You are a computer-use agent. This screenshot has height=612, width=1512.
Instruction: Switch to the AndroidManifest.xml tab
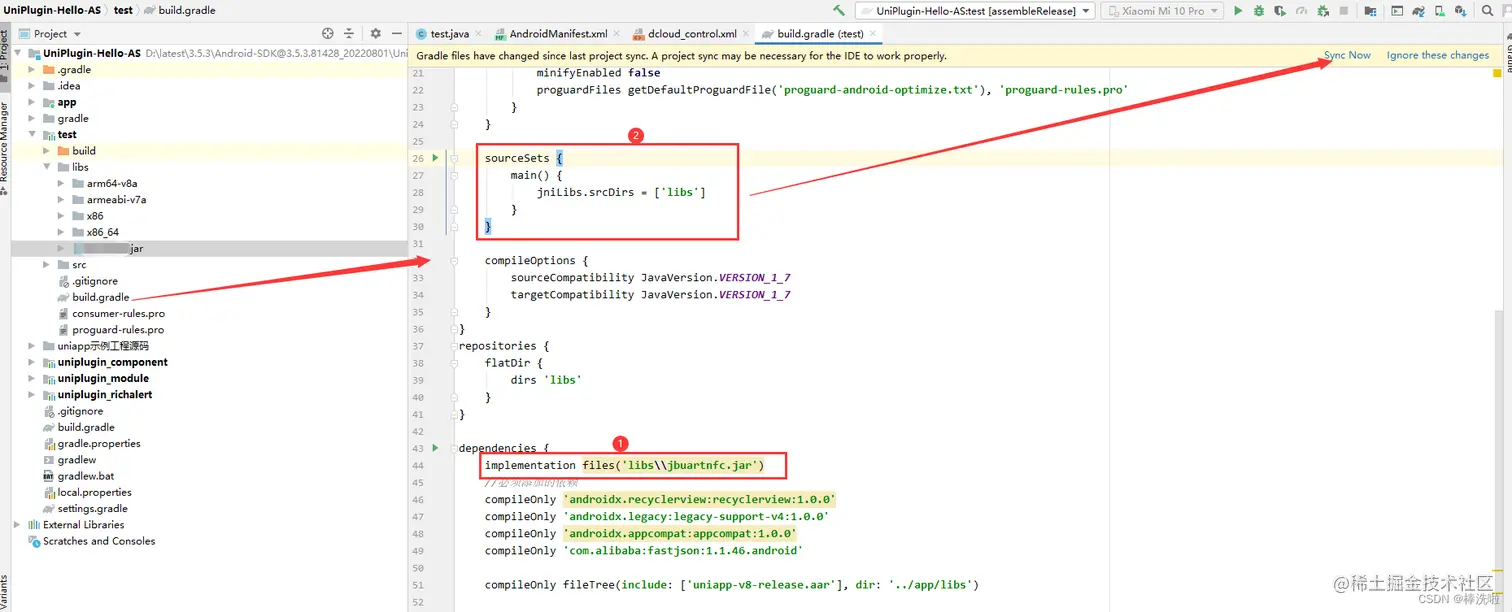click(554, 34)
